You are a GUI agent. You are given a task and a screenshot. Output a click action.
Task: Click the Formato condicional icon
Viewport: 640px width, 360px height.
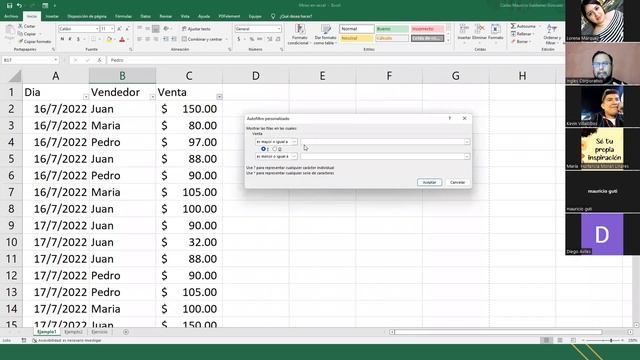click(x=300, y=29)
